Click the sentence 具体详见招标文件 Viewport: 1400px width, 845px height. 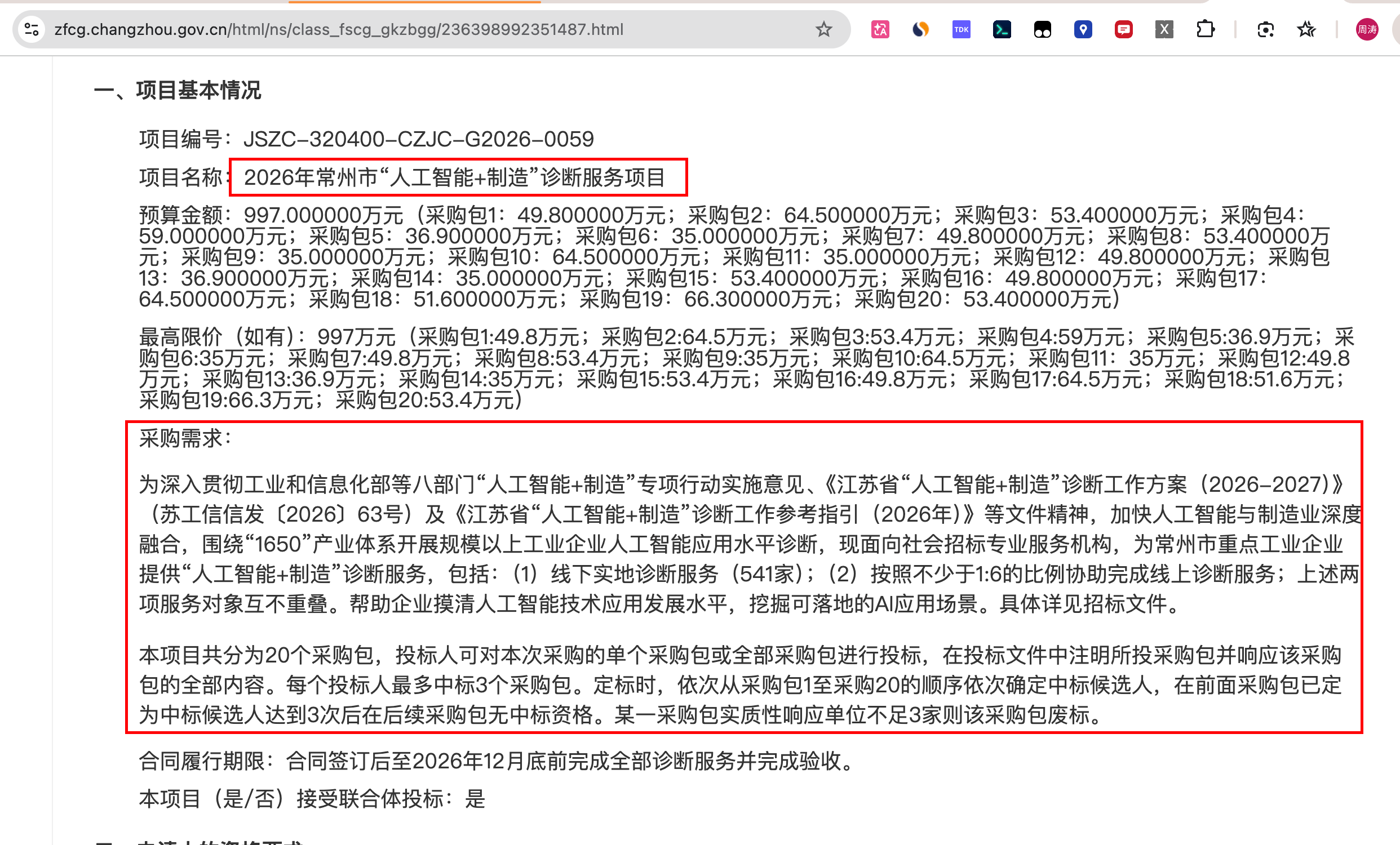[x=1082, y=604]
